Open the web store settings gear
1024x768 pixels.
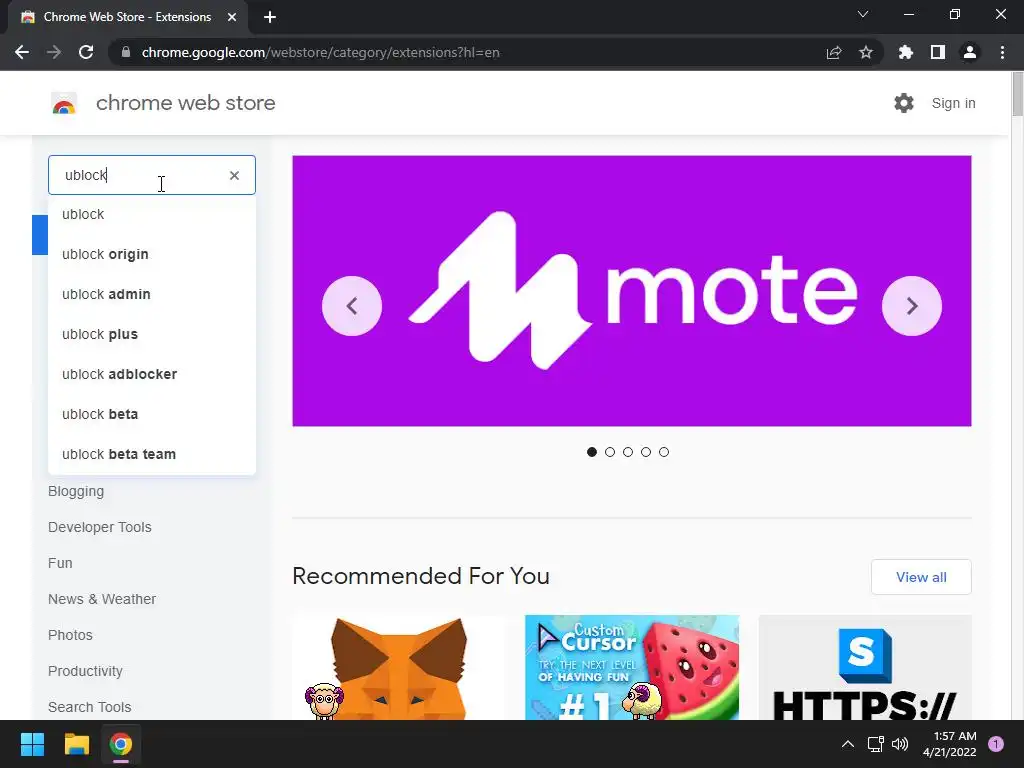(904, 103)
